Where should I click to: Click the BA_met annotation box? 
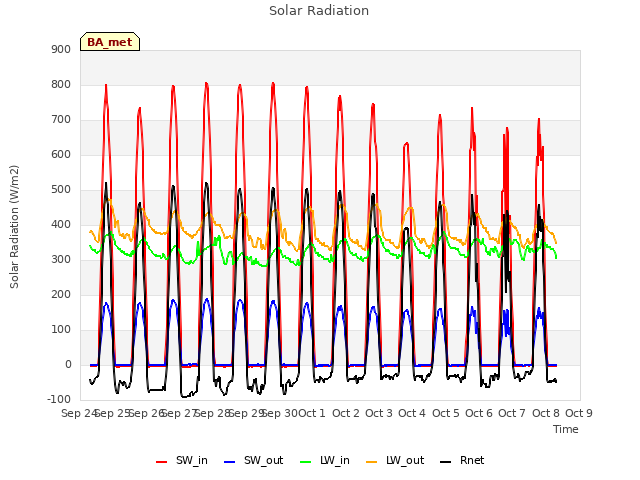tap(110, 42)
